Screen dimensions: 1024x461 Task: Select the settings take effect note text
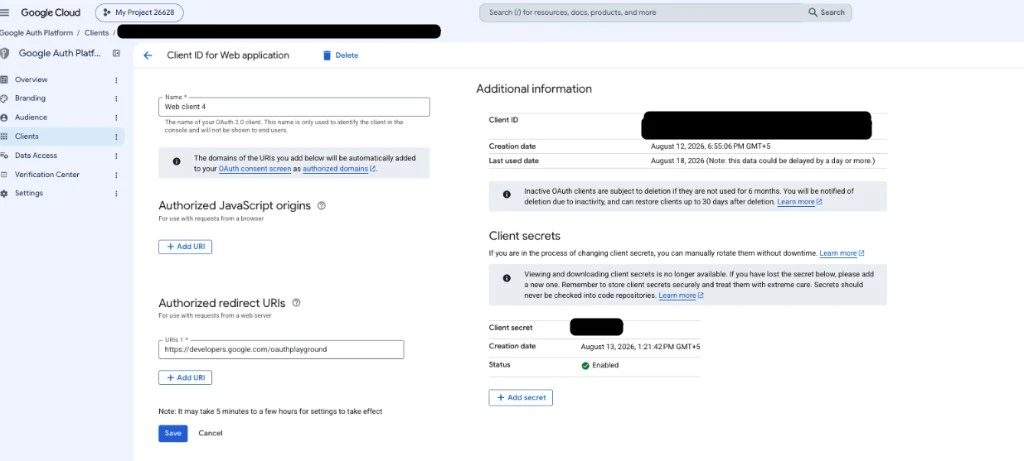coord(270,411)
